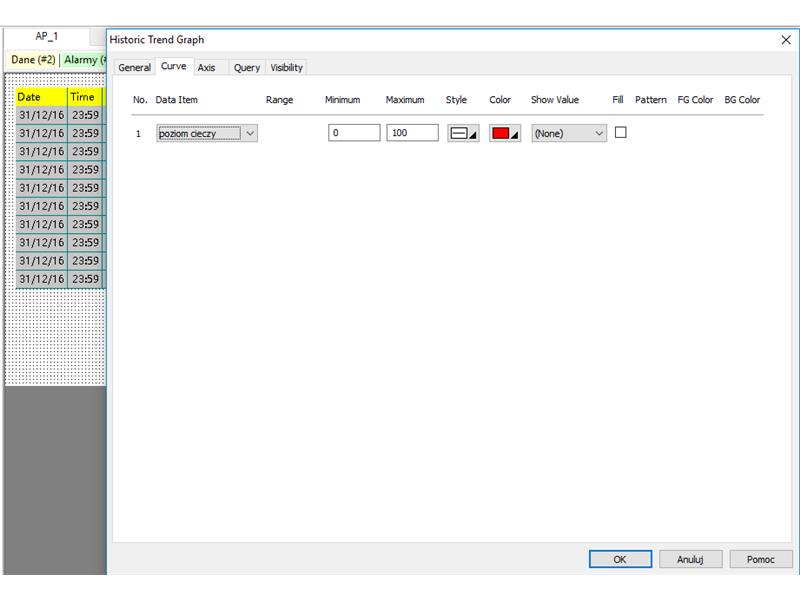The height and width of the screenshot is (600, 800).
Task: Click the Data Item column label
Action: pyautogui.click(x=177, y=99)
